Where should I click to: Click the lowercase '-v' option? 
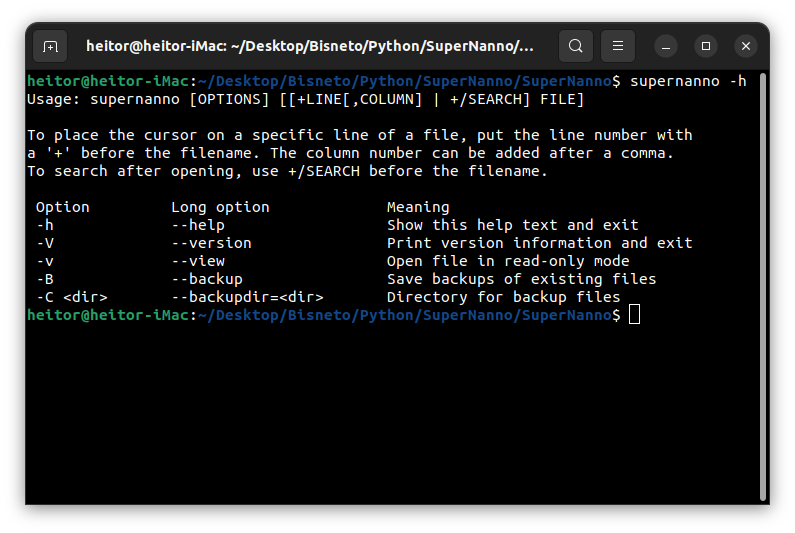pyautogui.click(x=45, y=261)
